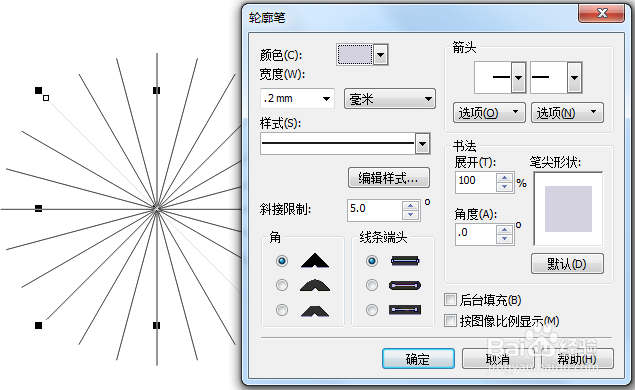
Task: Select the mitered corner radio button
Action: pos(282,261)
